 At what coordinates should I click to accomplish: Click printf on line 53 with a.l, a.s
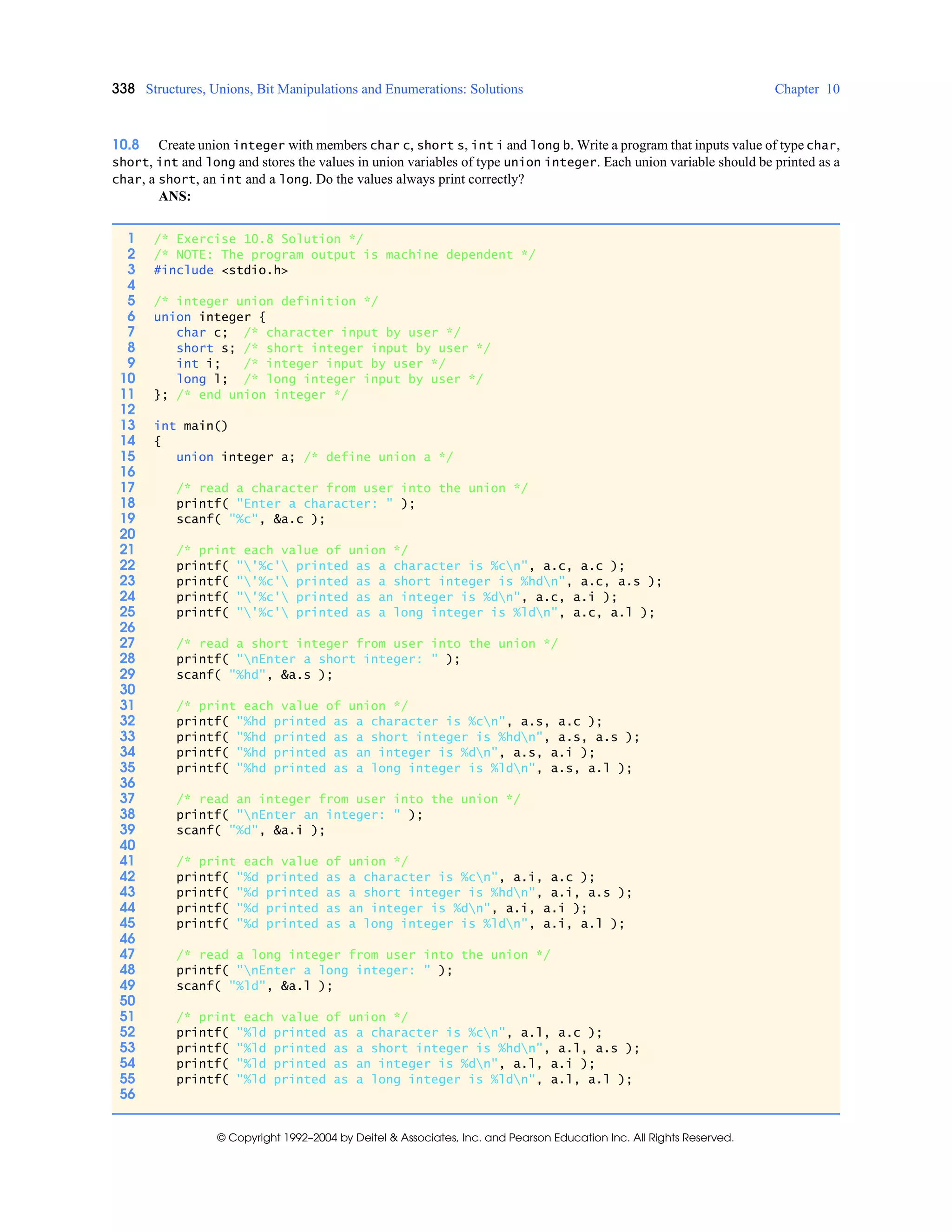[408, 1049]
